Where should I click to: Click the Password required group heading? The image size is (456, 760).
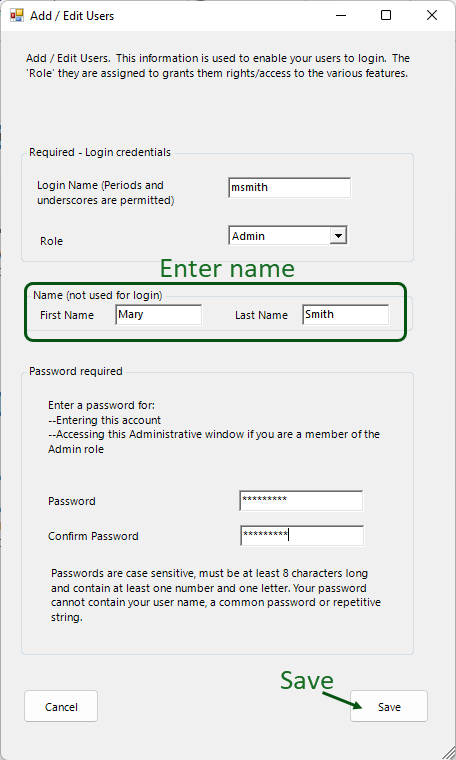click(76, 371)
